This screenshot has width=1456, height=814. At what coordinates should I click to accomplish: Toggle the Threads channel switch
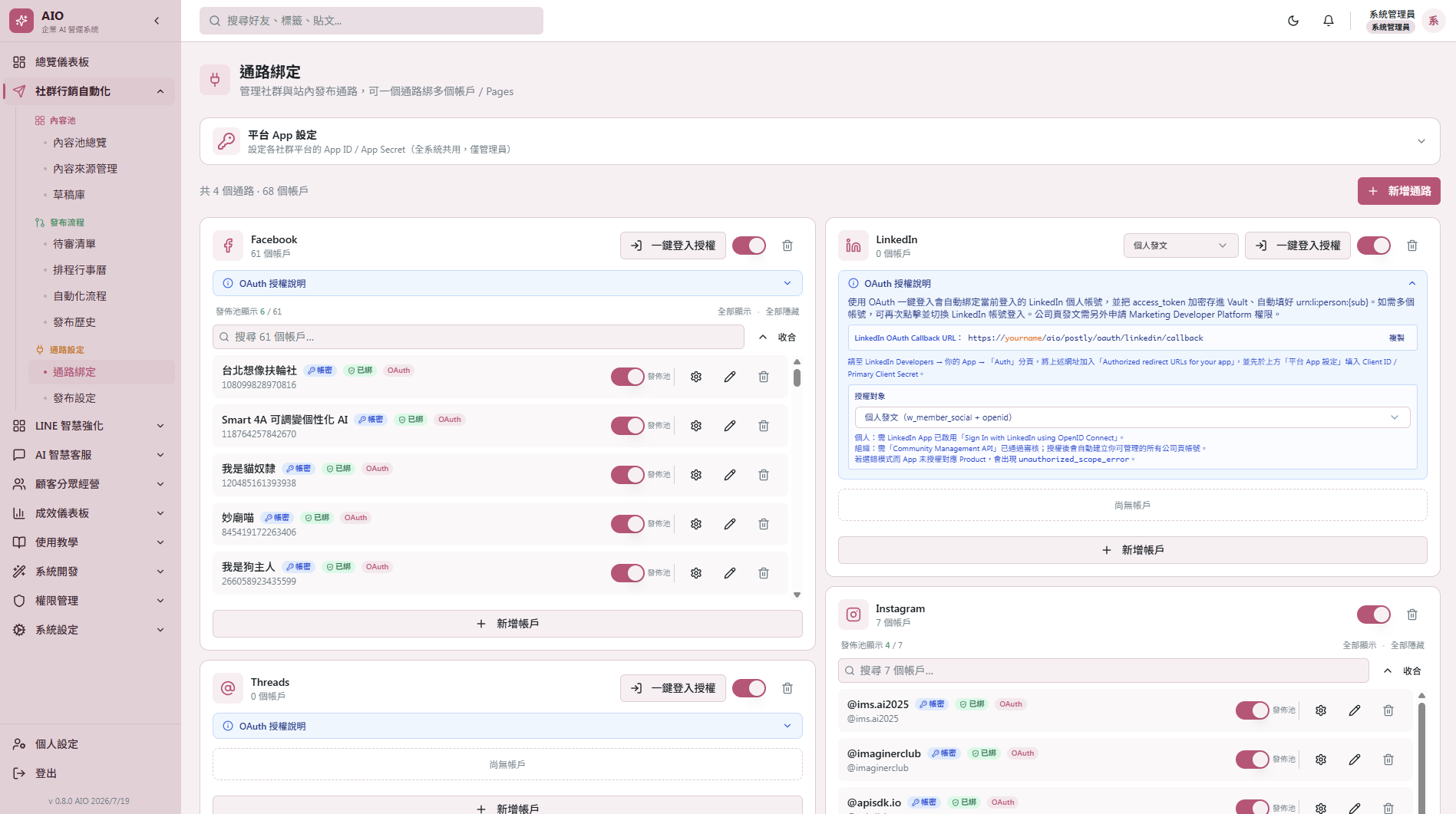click(x=749, y=688)
